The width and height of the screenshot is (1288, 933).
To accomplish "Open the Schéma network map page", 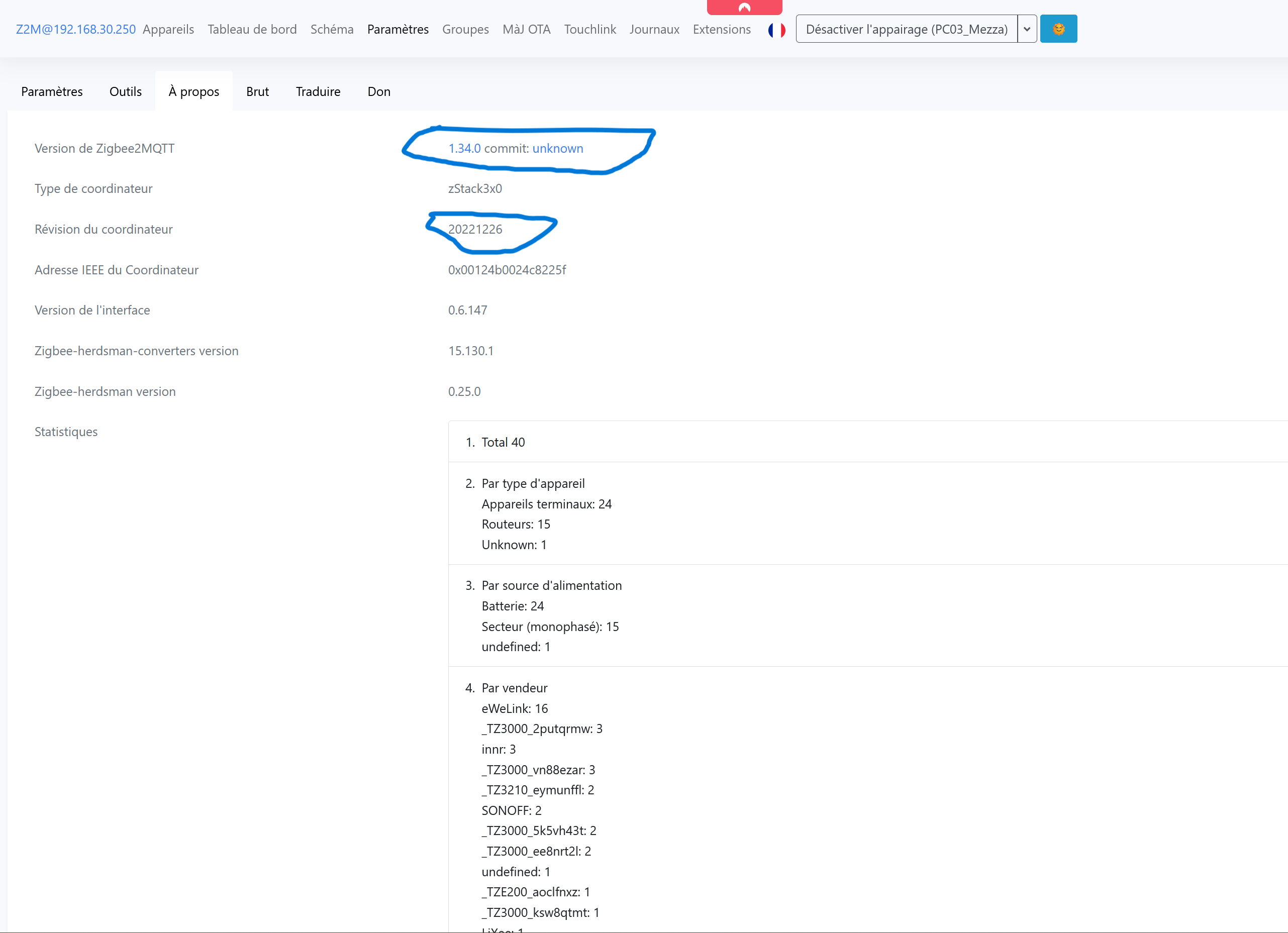I will 332,29.
